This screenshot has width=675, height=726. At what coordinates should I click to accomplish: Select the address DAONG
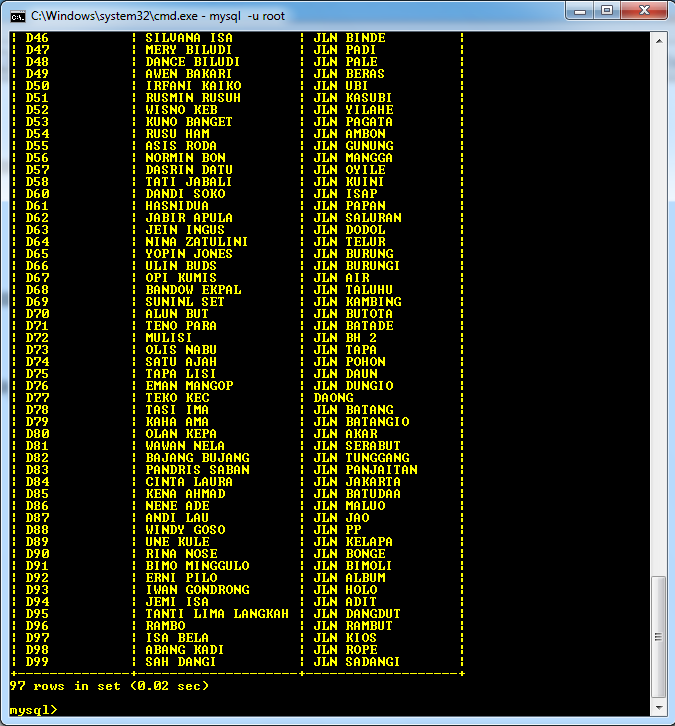[333, 399]
